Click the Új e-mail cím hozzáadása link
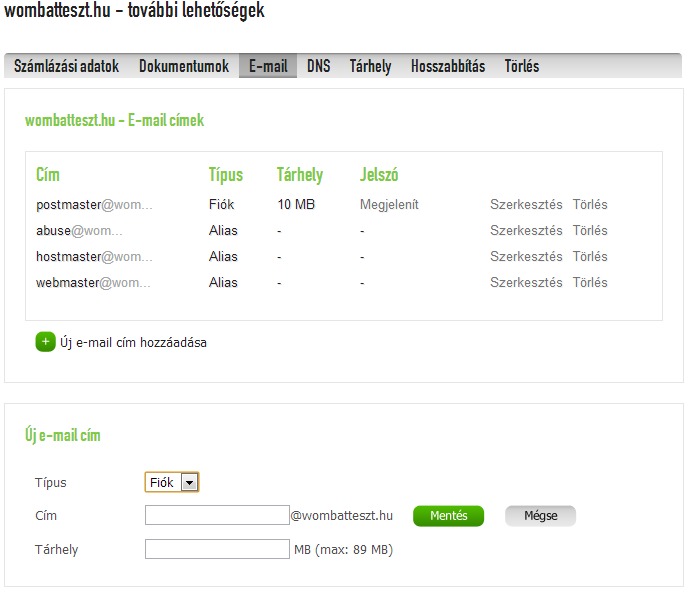Screen dimensions: 696x599 click(133, 343)
